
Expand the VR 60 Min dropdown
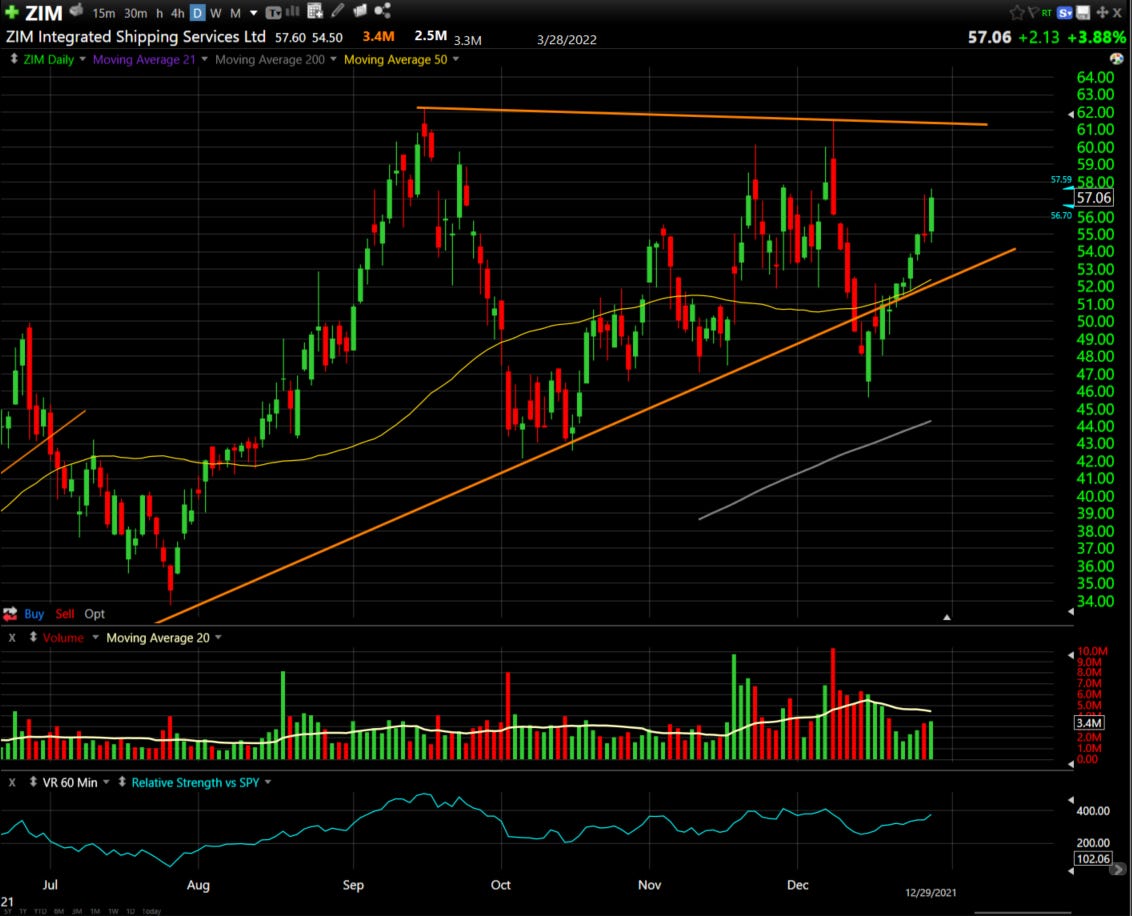click(x=106, y=782)
